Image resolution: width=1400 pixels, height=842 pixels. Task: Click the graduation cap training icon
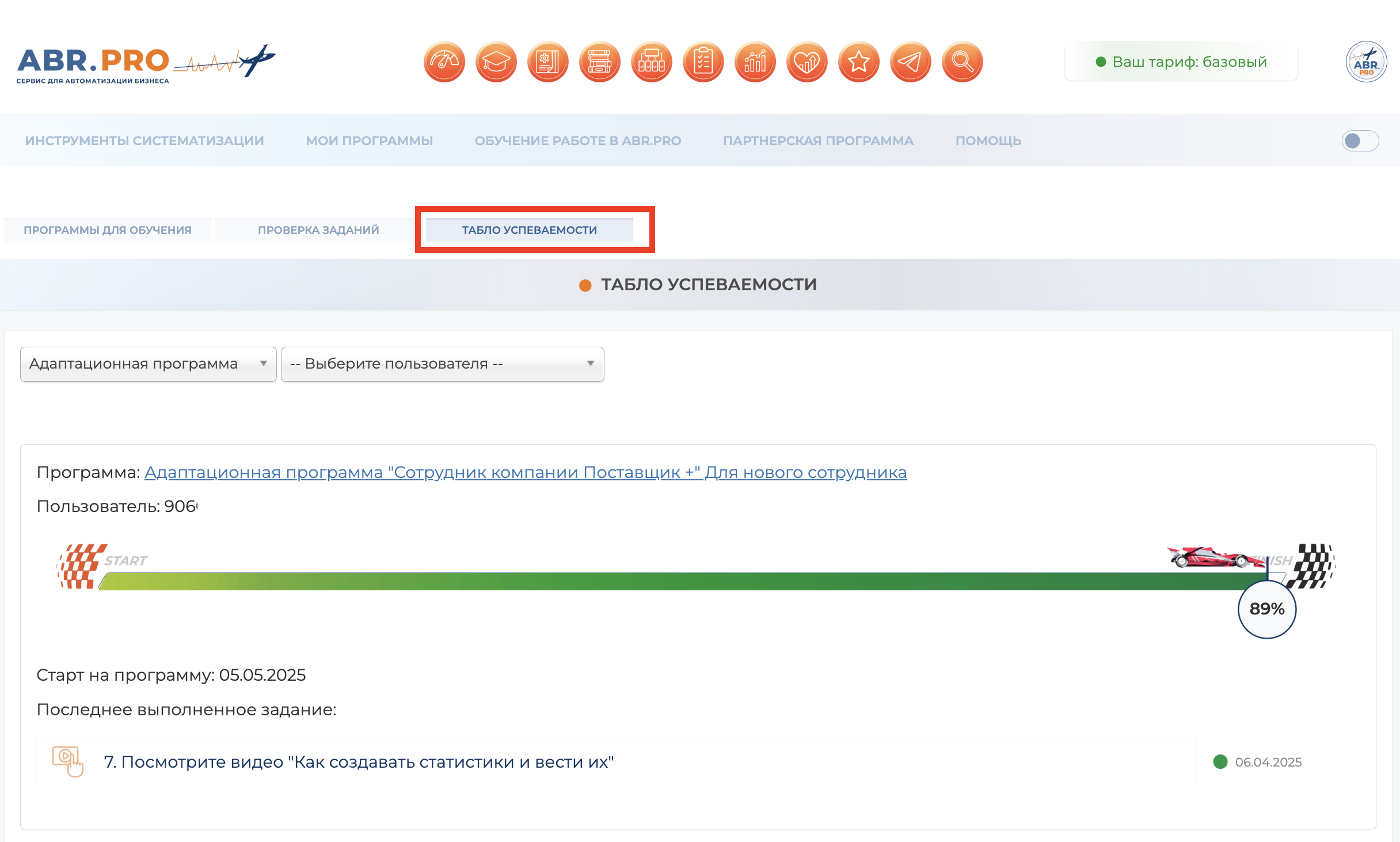(x=496, y=62)
